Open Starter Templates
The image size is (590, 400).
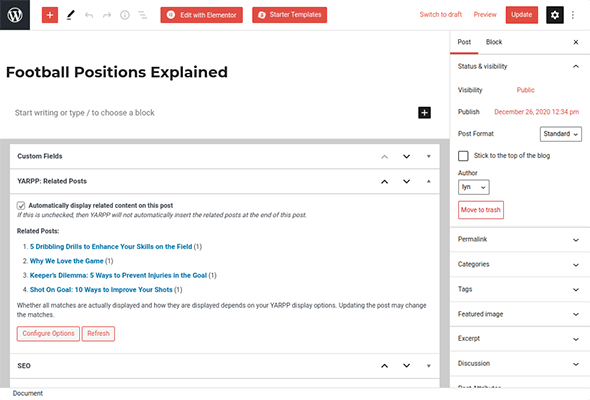pos(289,15)
